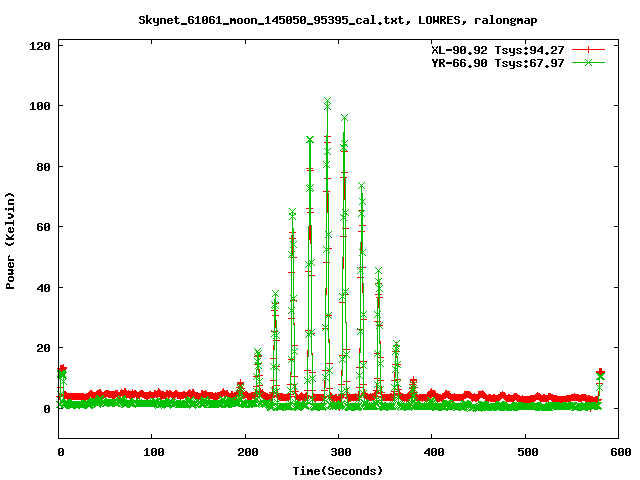Click the x-axis tick label 100
The height and width of the screenshot is (480, 640).
pos(152,453)
